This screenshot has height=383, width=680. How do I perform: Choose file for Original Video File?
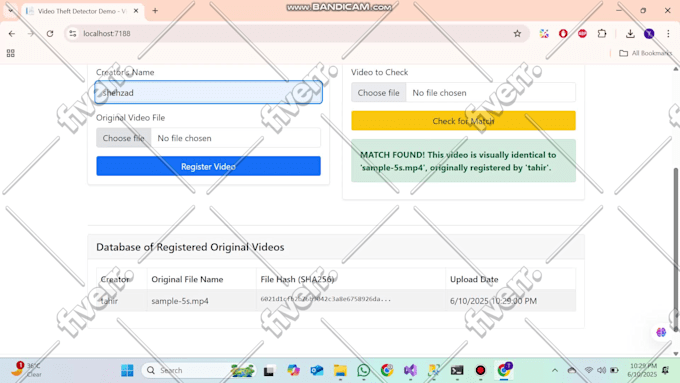pyautogui.click(x=124, y=138)
